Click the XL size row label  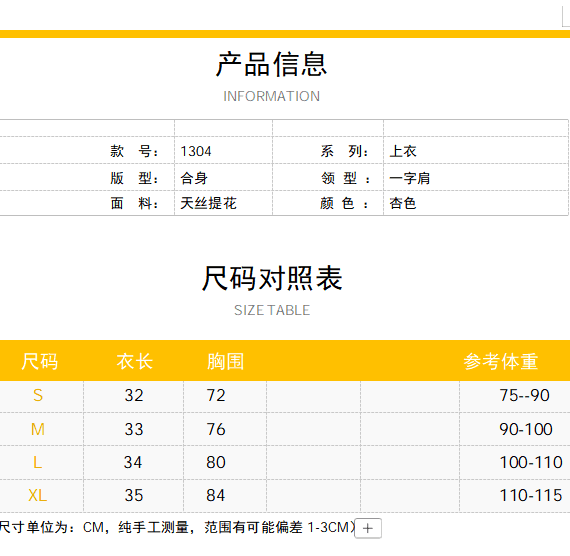(37, 496)
